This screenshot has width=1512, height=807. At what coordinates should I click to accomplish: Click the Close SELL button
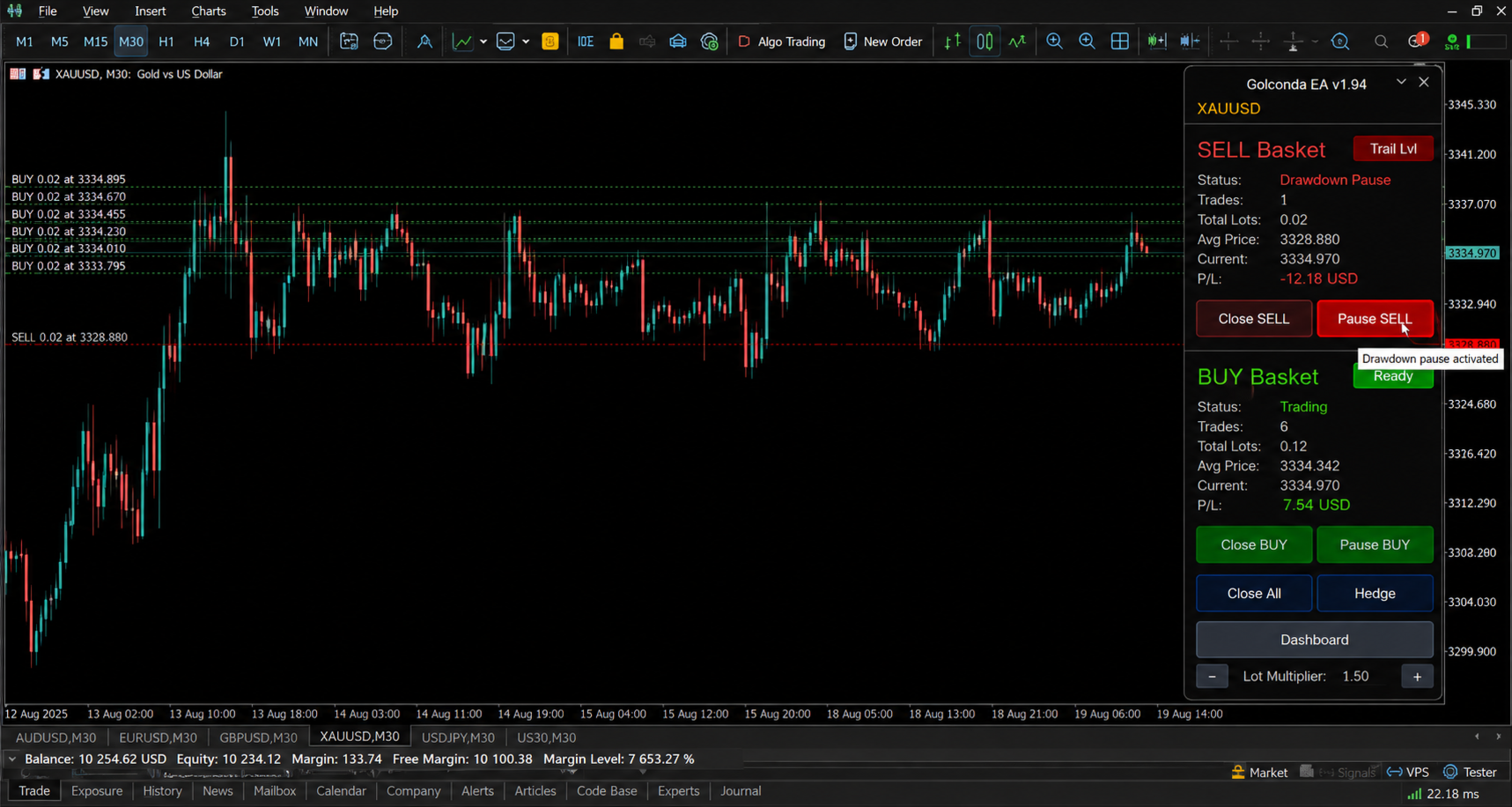1254,319
